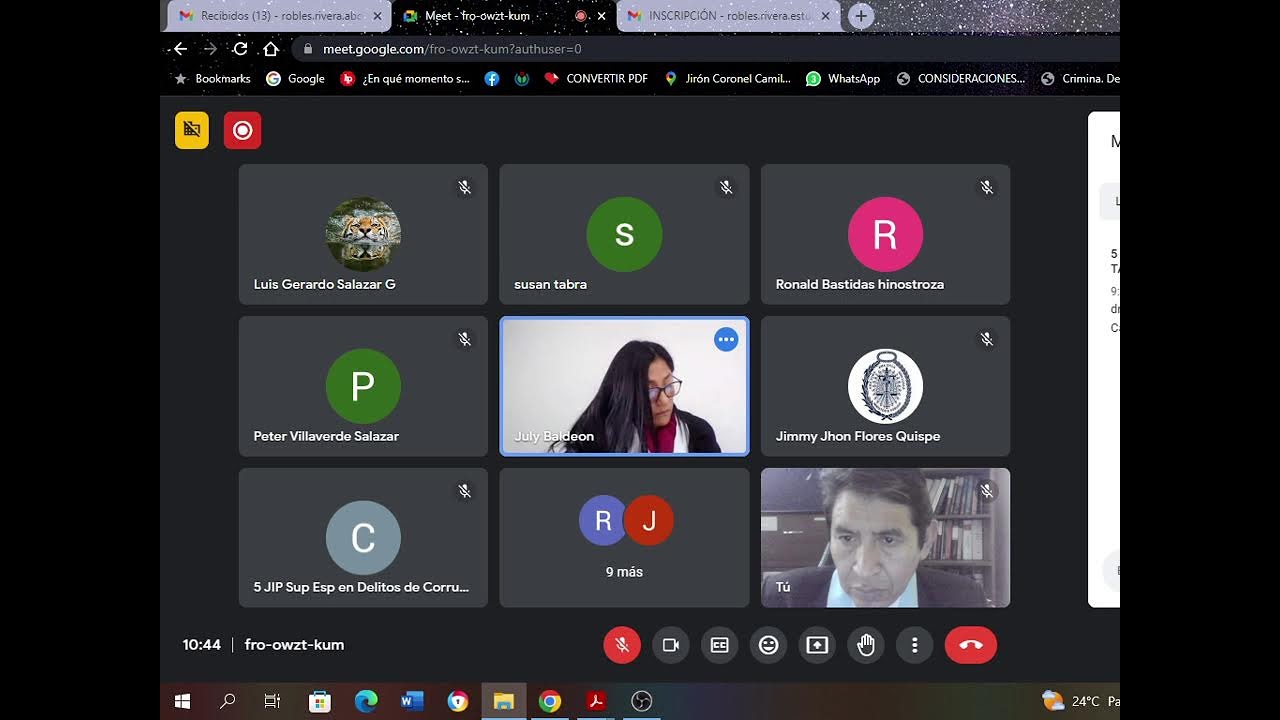Select Peter Villaverde green P avatar
Screen dimensions: 1280x720
coord(363,386)
